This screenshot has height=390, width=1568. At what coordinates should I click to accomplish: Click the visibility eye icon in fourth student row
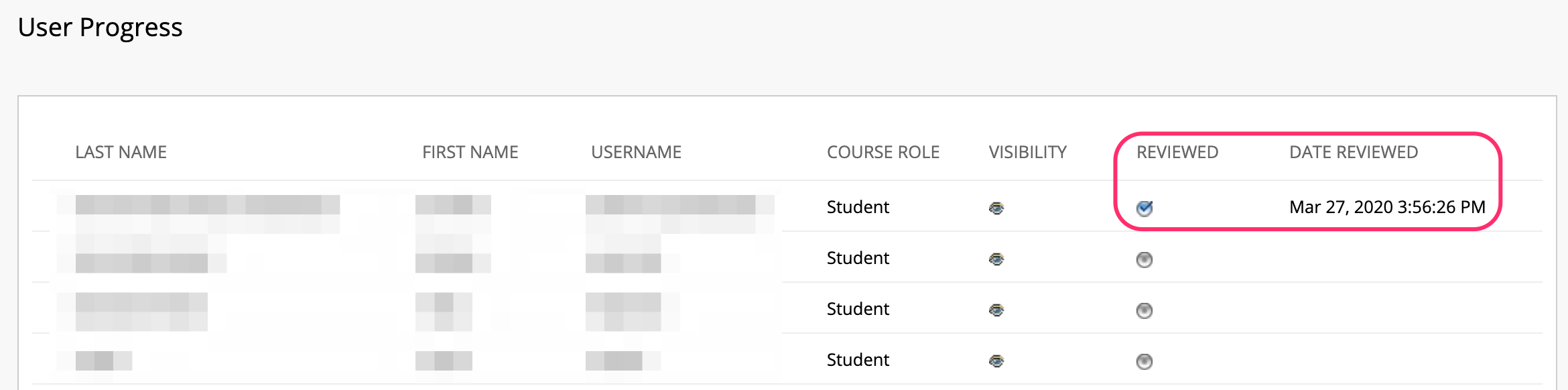pyautogui.click(x=996, y=361)
